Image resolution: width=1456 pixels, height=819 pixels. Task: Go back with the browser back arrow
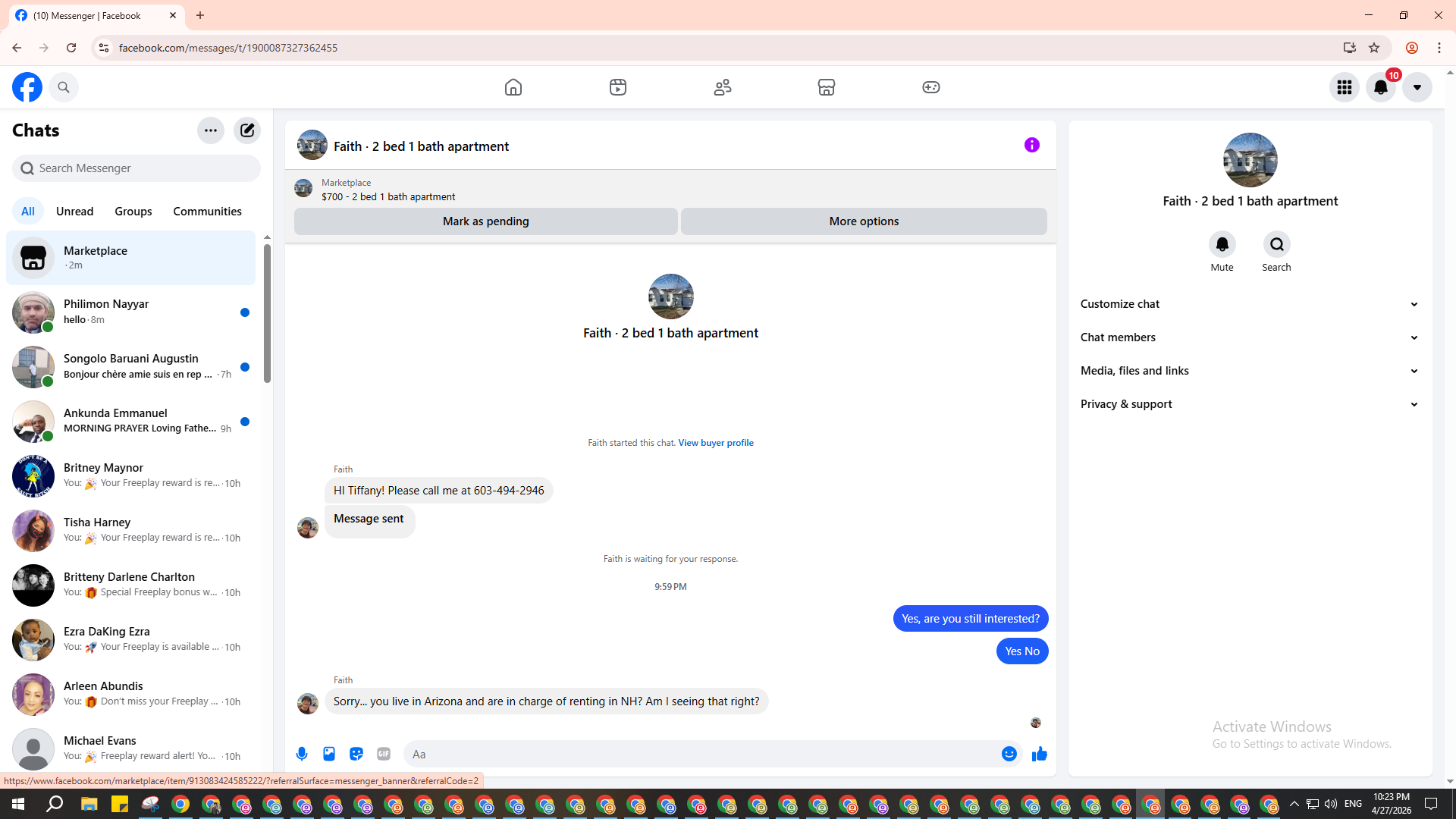17,48
